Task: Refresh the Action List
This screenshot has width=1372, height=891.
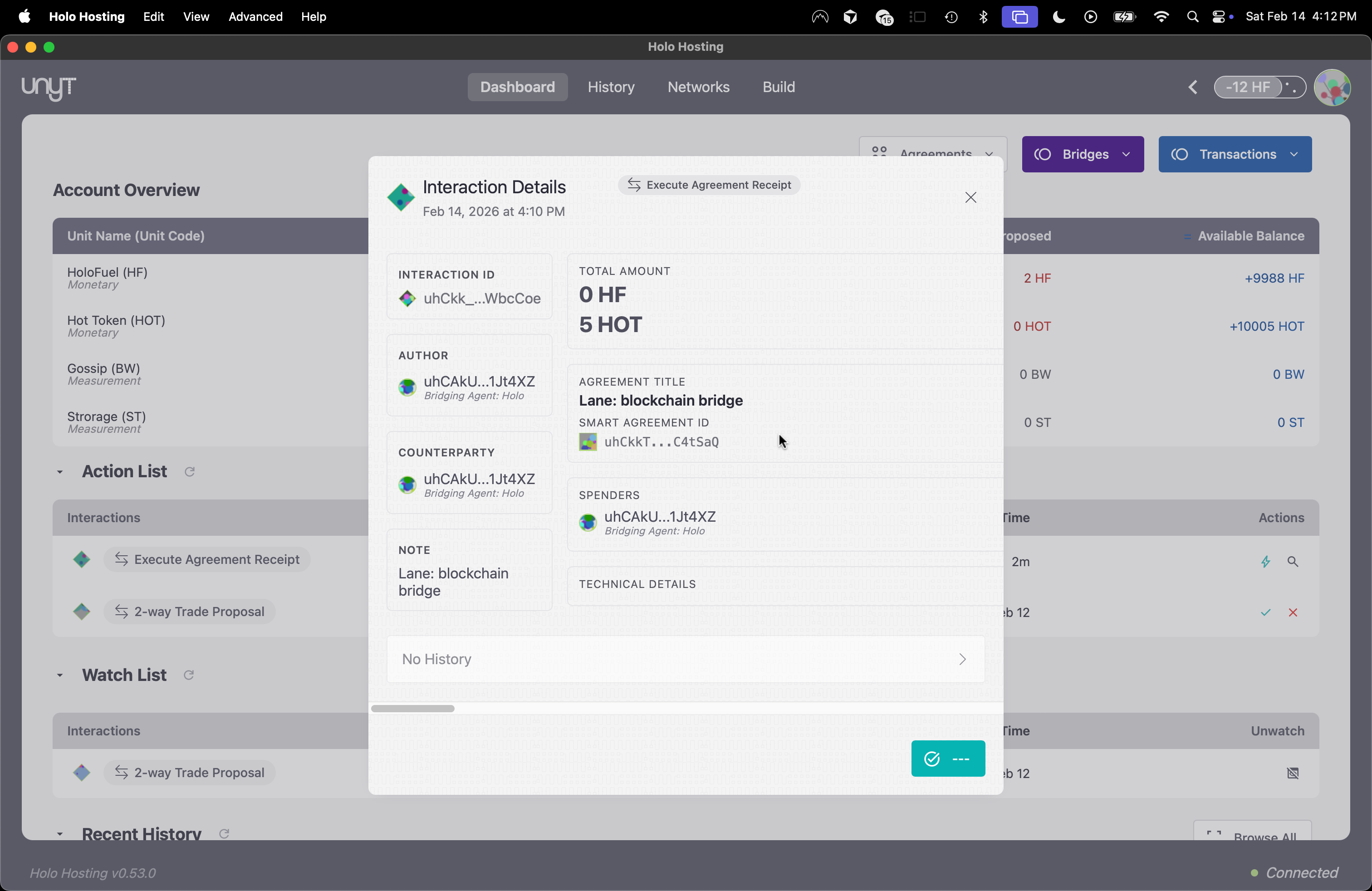Action: click(189, 471)
